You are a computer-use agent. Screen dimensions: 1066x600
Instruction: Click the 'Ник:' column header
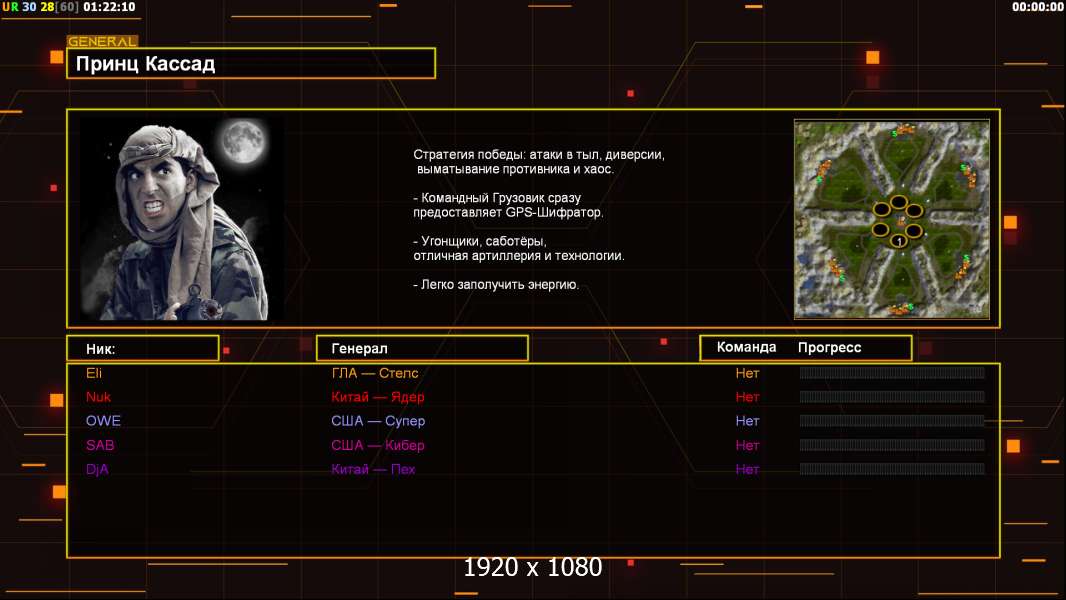coord(101,348)
